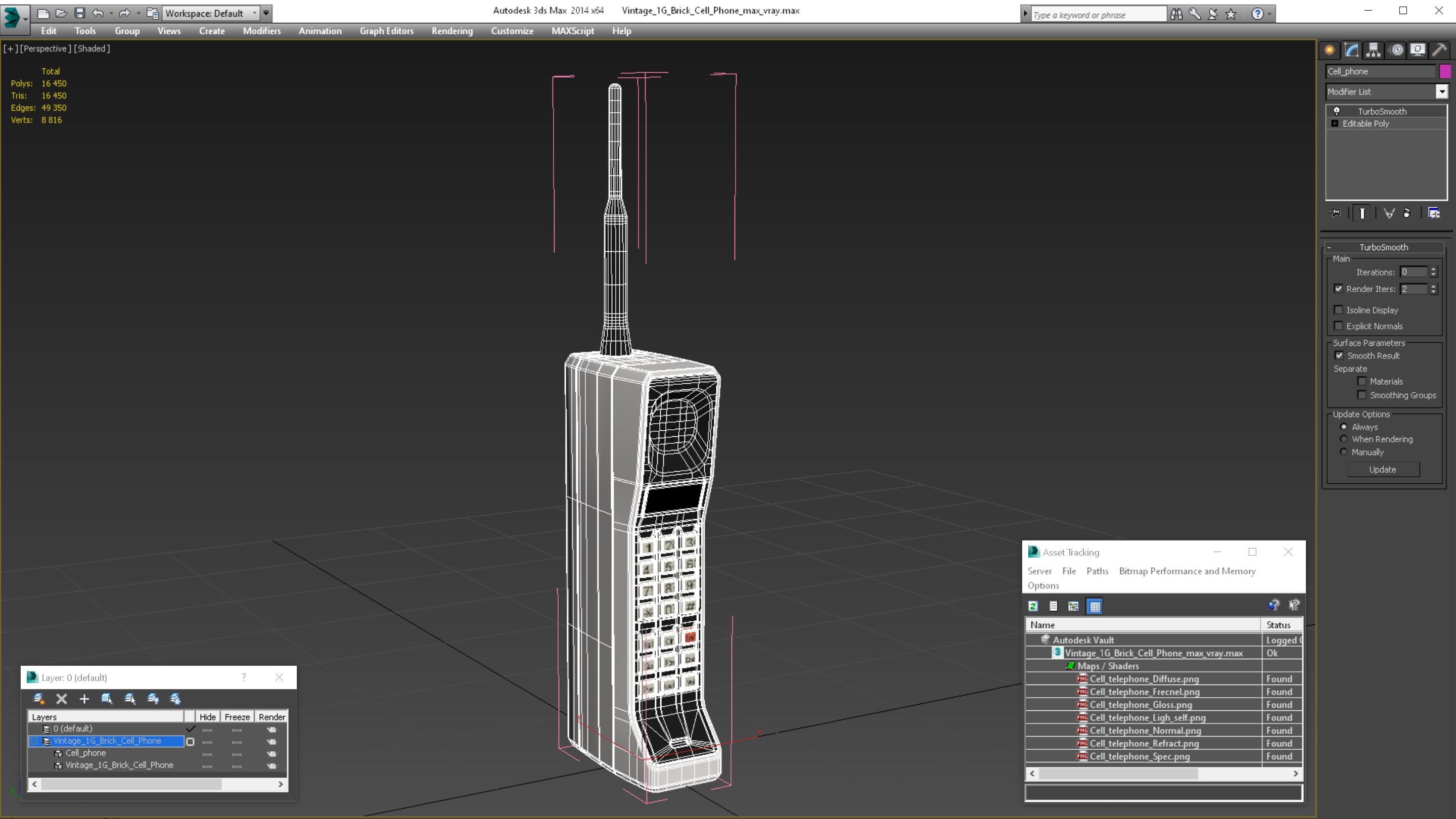Toggle Render Iters checkbox
The image size is (1456, 819).
point(1338,288)
